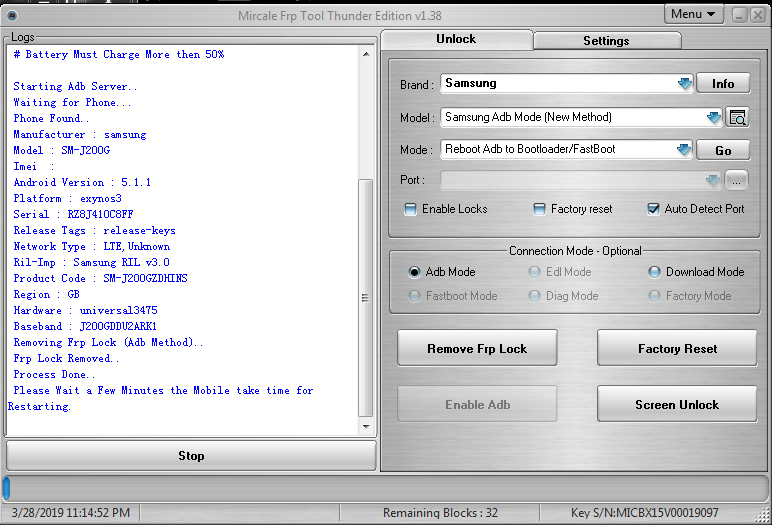This screenshot has width=772, height=525.
Task: Toggle the Factory reset checkbox
Action: 539,209
